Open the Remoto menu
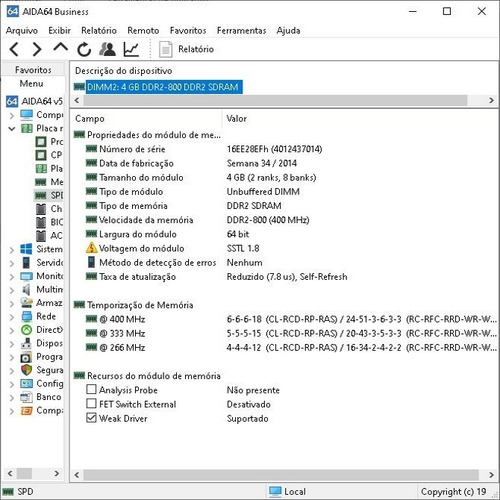The width and height of the screenshot is (500, 500). coord(143,31)
